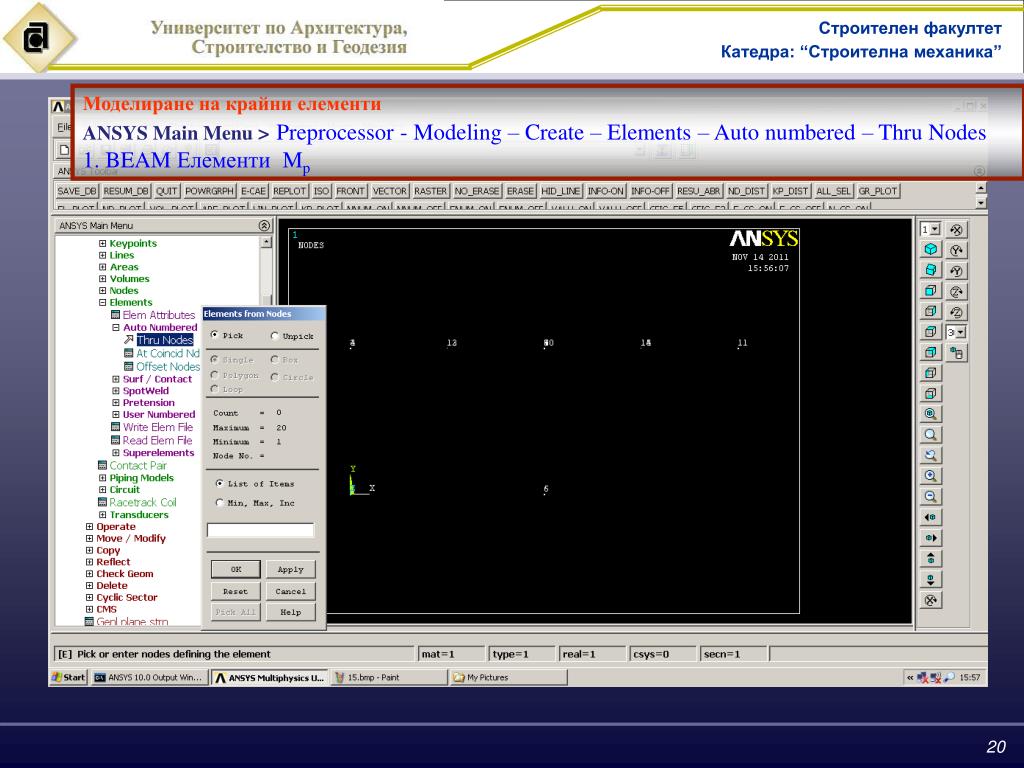The width and height of the screenshot is (1024, 768).
Task: Click the node list input field
Action: click(x=261, y=530)
